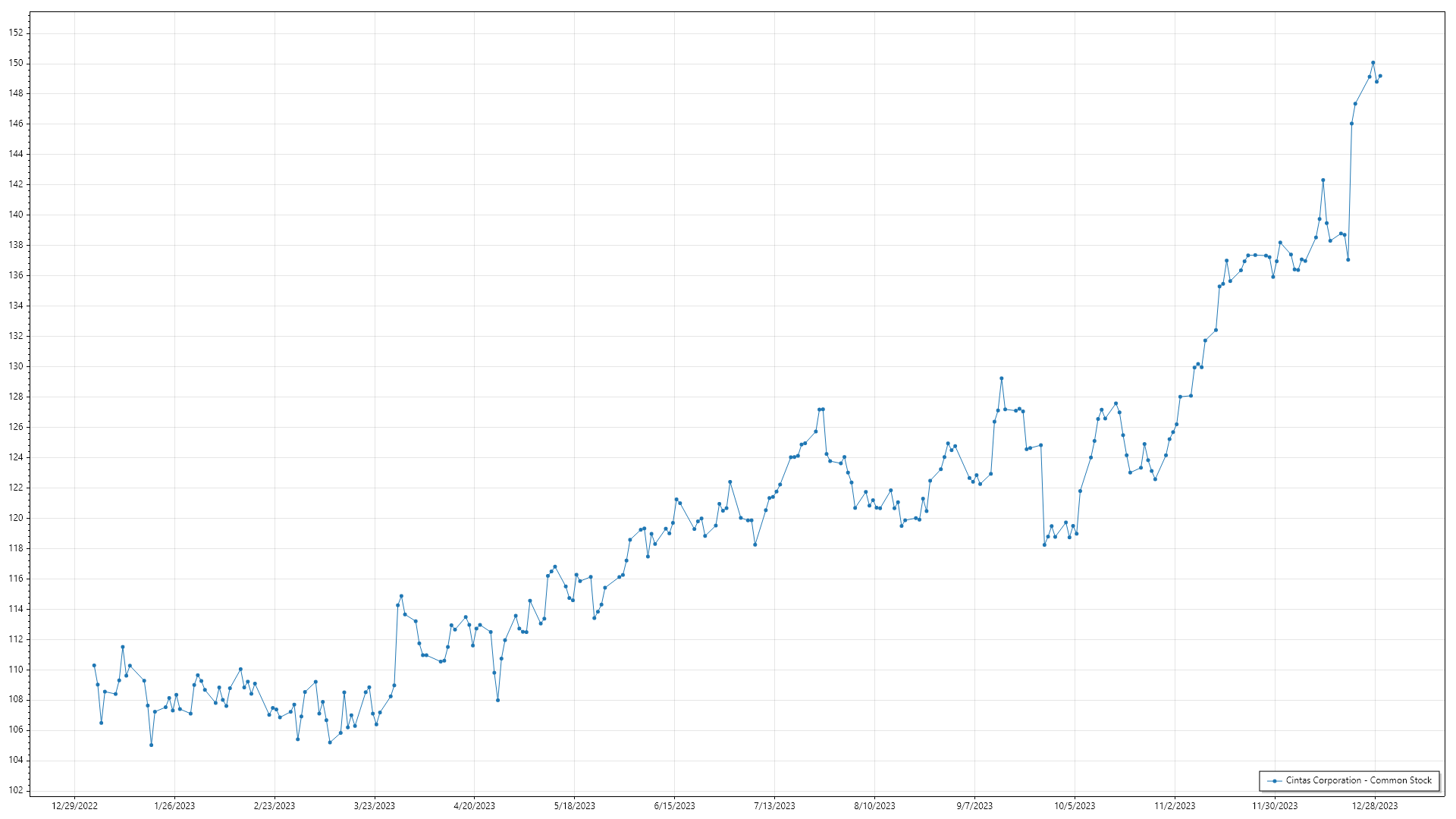The width and height of the screenshot is (1456, 819).
Task: Click the 116 y-axis value label
Action: pos(16,579)
